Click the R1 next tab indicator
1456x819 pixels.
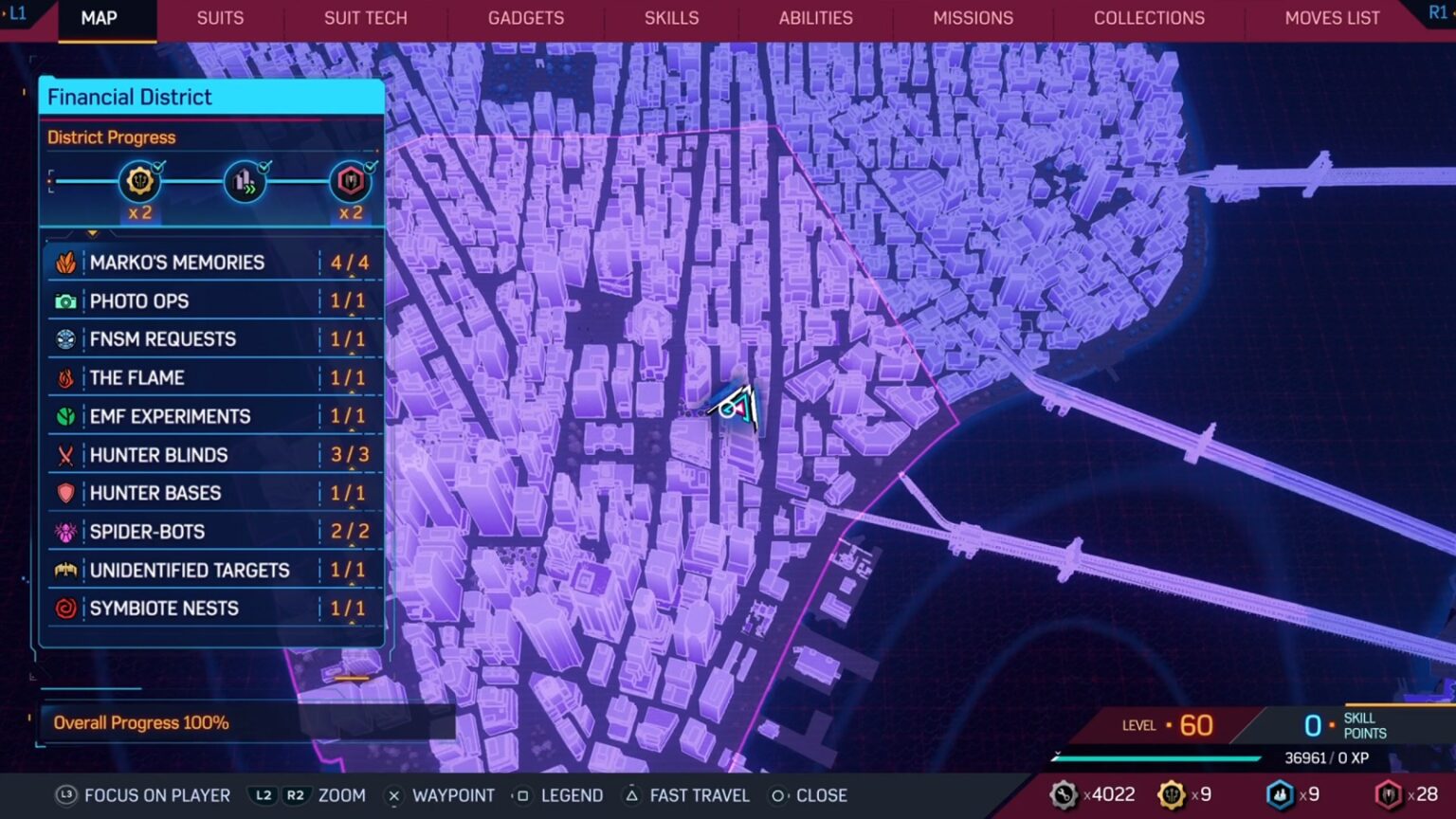coord(1438,12)
